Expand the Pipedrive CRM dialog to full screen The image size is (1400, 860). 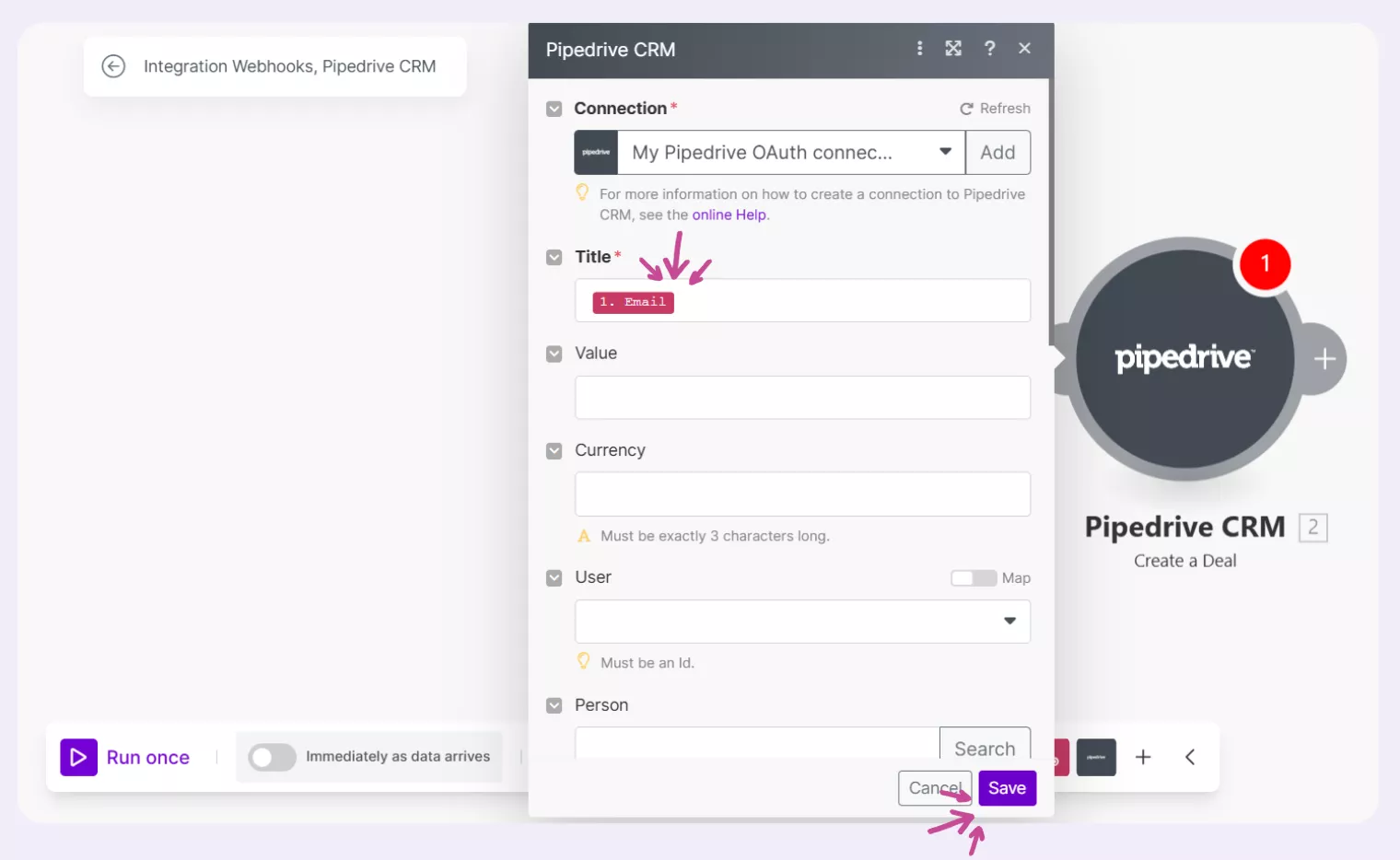click(953, 48)
